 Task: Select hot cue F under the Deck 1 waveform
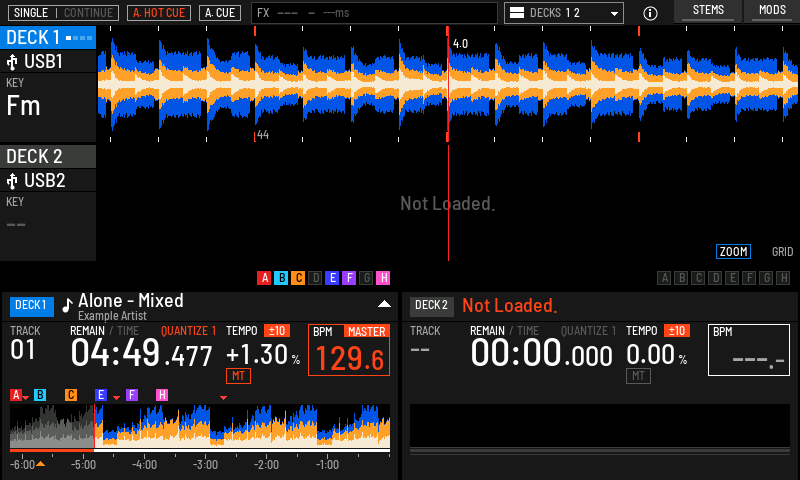tap(349, 278)
